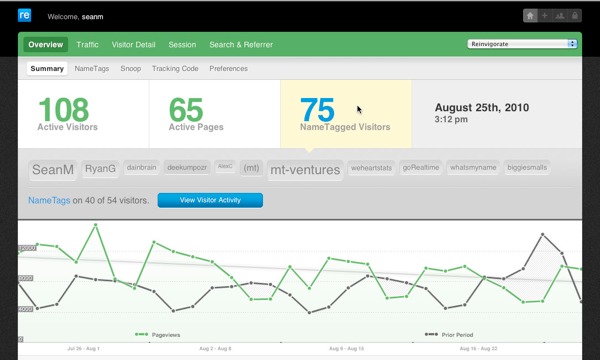Open the Tracking Code sub-tab
The width and height of the screenshot is (600, 360).
[x=175, y=68]
